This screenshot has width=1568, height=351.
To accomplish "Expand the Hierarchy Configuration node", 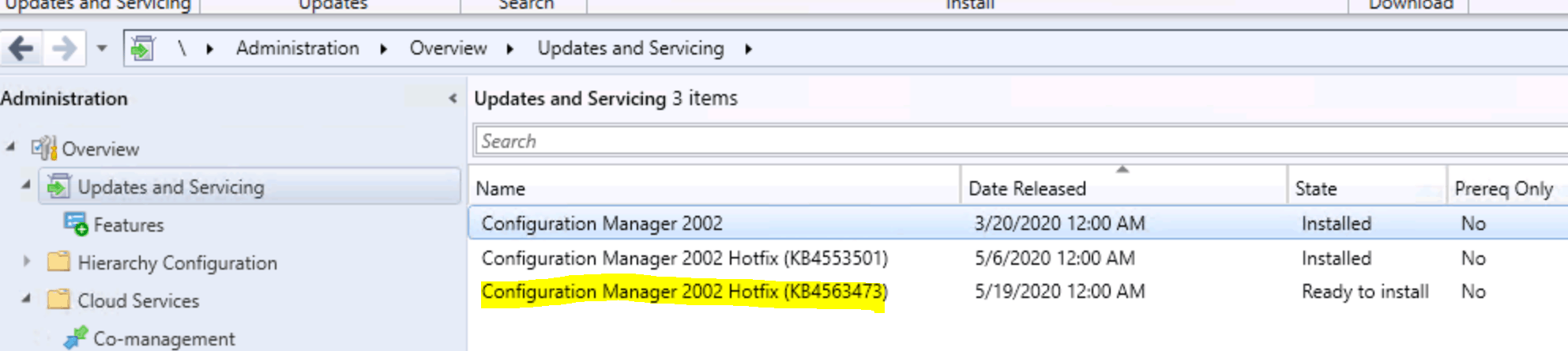I will [x=27, y=261].
